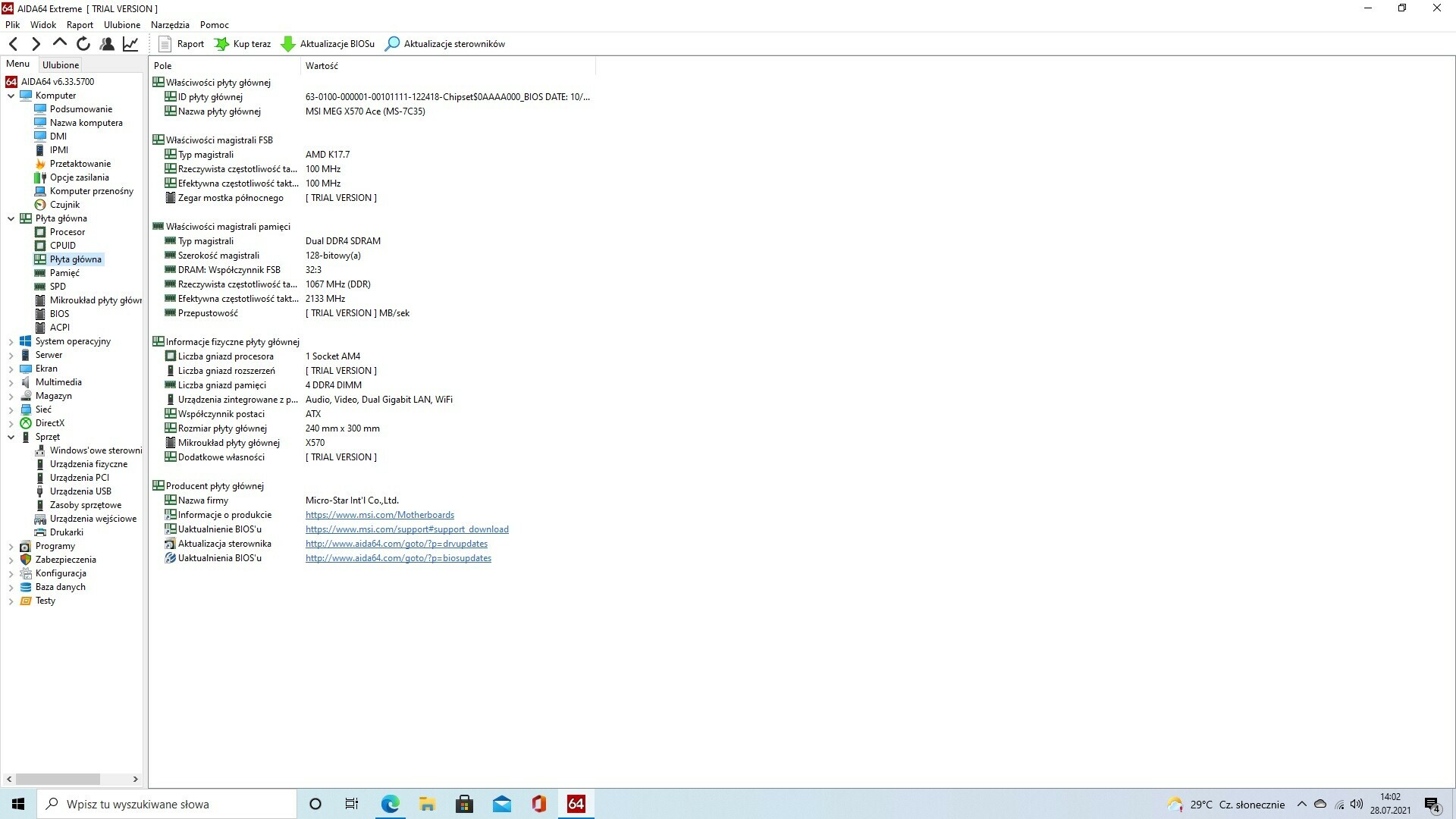Open the Task View taskbar icon
Screen dimensions: 1456x819
[352, 804]
